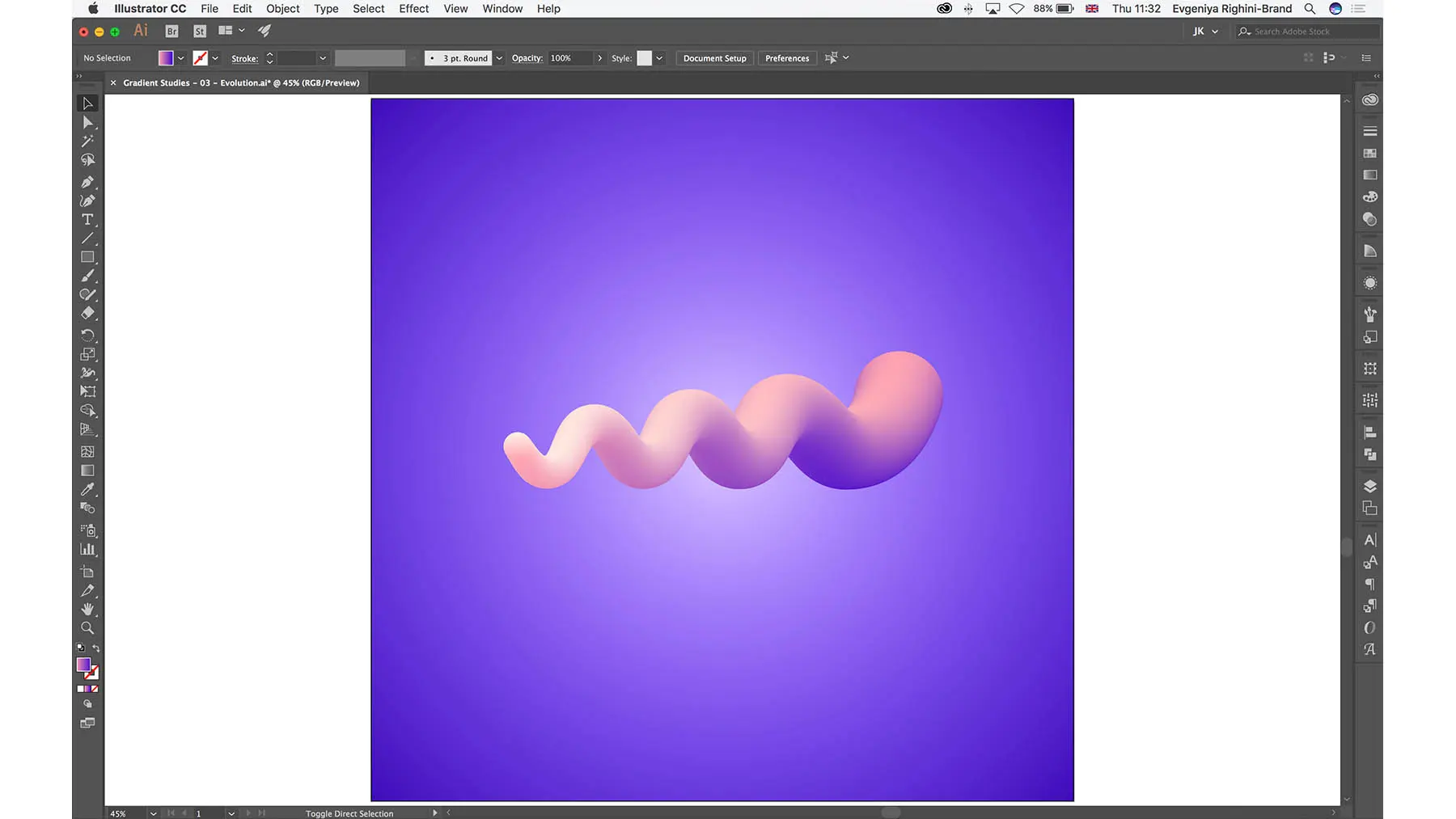The width and height of the screenshot is (1456, 819).
Task: Open the Style dropdown arrow
Action: click(x=659, y=58)
